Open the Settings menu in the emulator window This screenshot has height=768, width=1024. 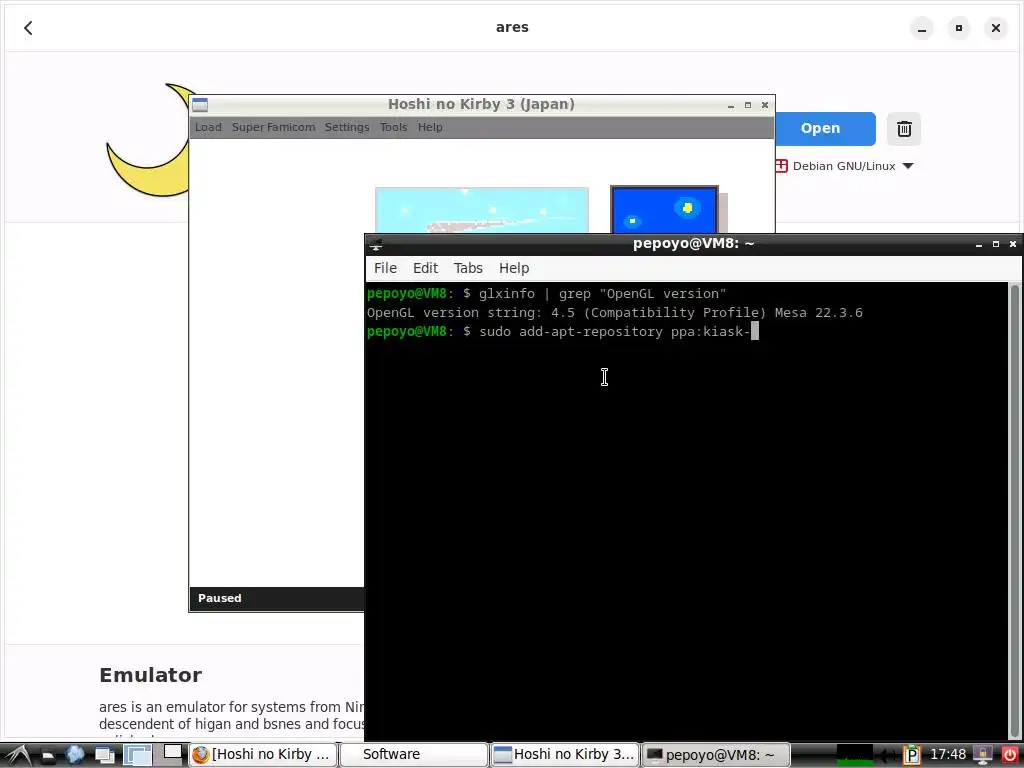347,127
